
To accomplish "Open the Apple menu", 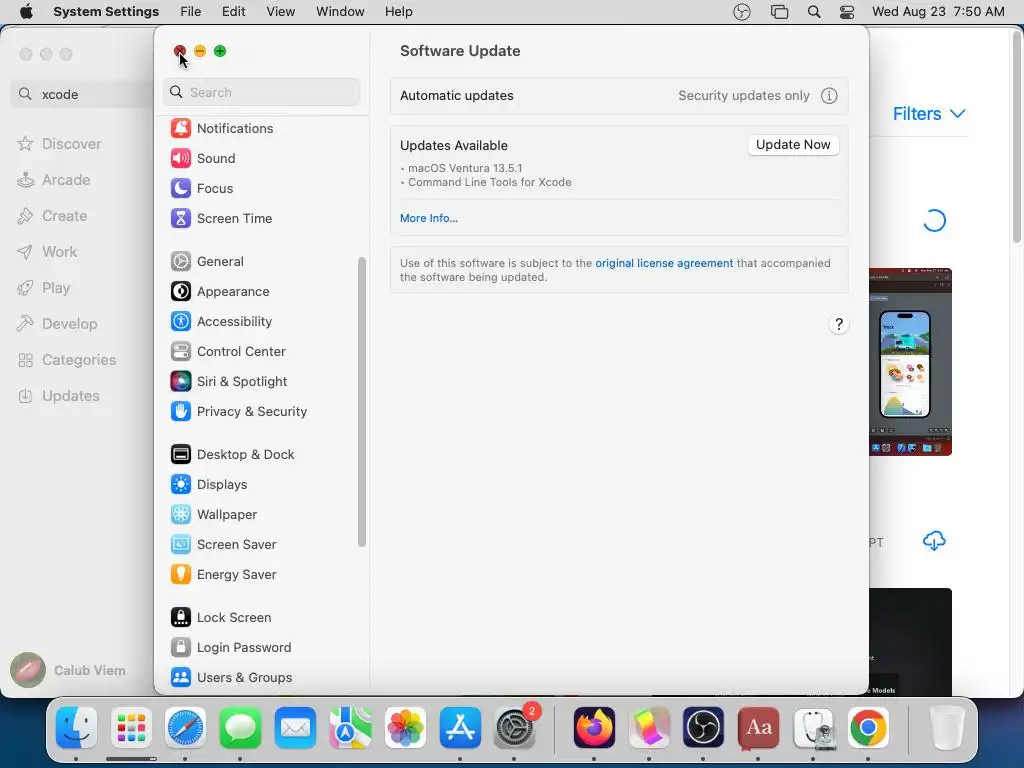I will click(x=26, y=12).
